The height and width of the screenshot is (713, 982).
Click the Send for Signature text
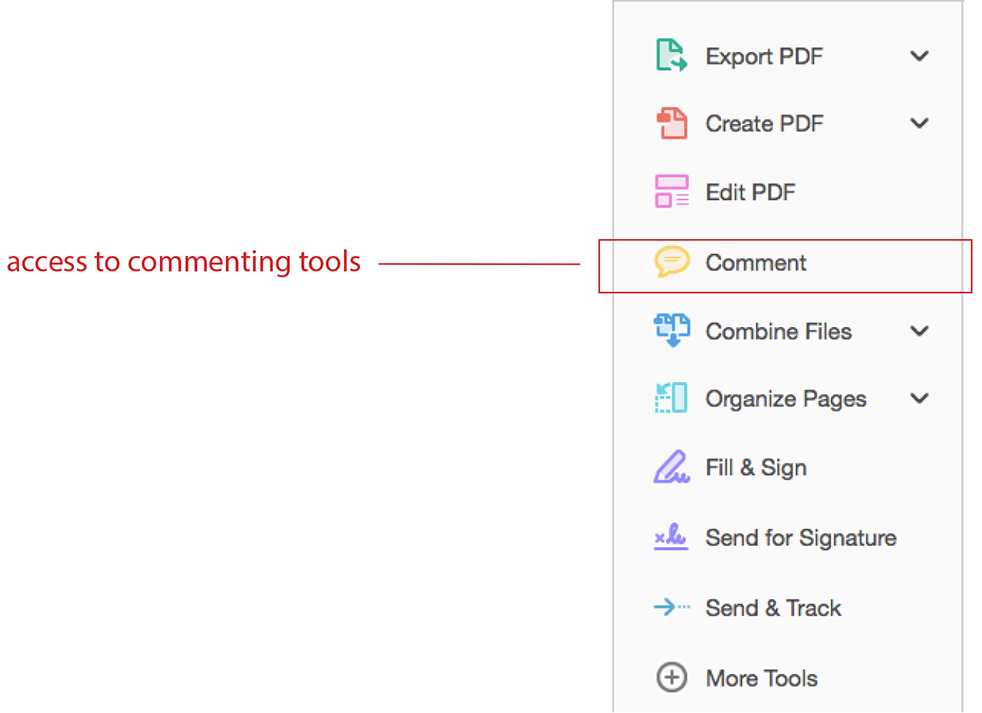(x=801, y=538)
